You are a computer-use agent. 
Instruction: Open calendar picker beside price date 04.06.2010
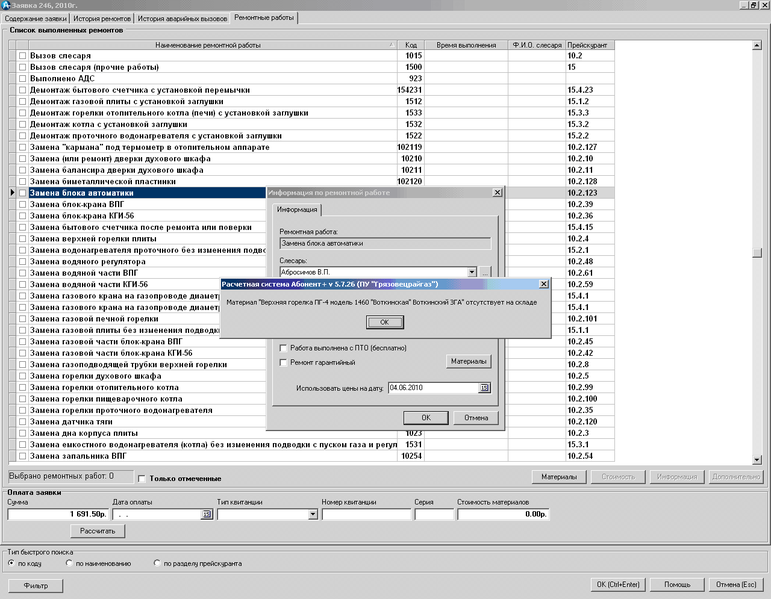click(x=485, y=387)
